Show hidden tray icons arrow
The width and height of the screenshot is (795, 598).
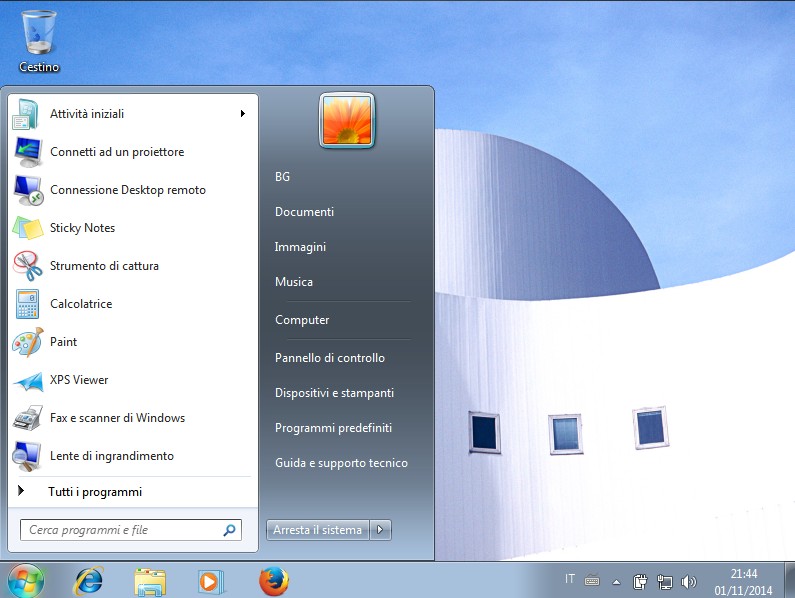point(616,582)
